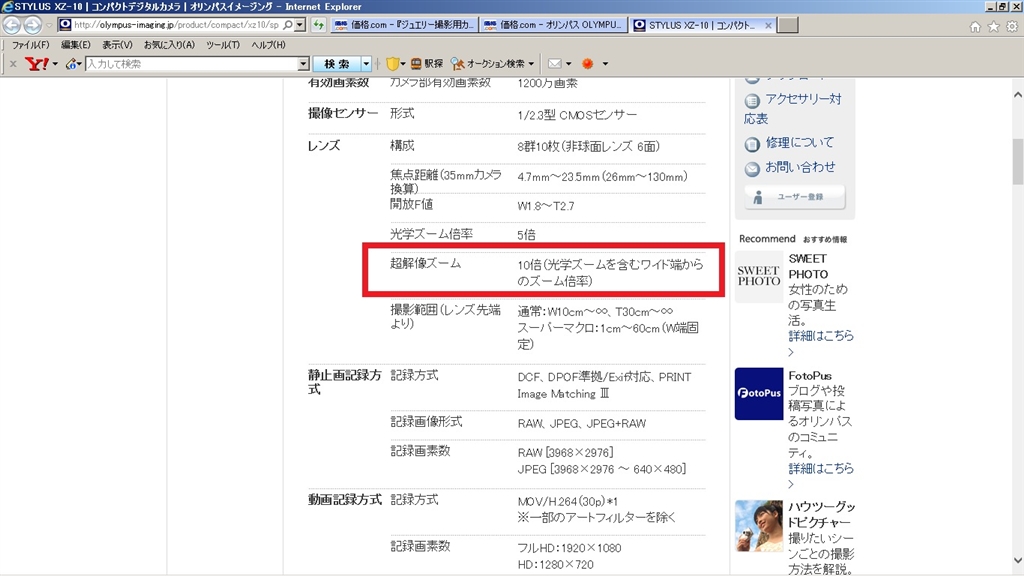This screenshot has width=1024, height=576.
Task: Open the dropdown arrow beside the 検索 button
Action: (366, 63)
